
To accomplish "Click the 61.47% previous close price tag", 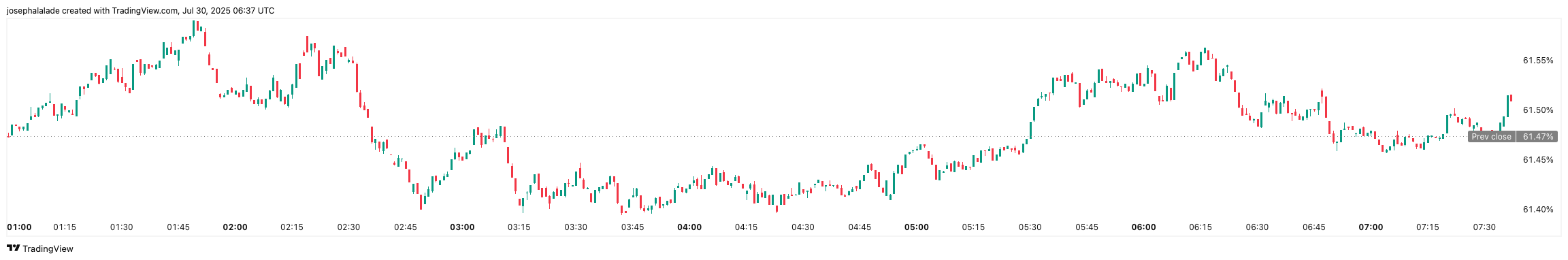I will (x=1538, y=137).
